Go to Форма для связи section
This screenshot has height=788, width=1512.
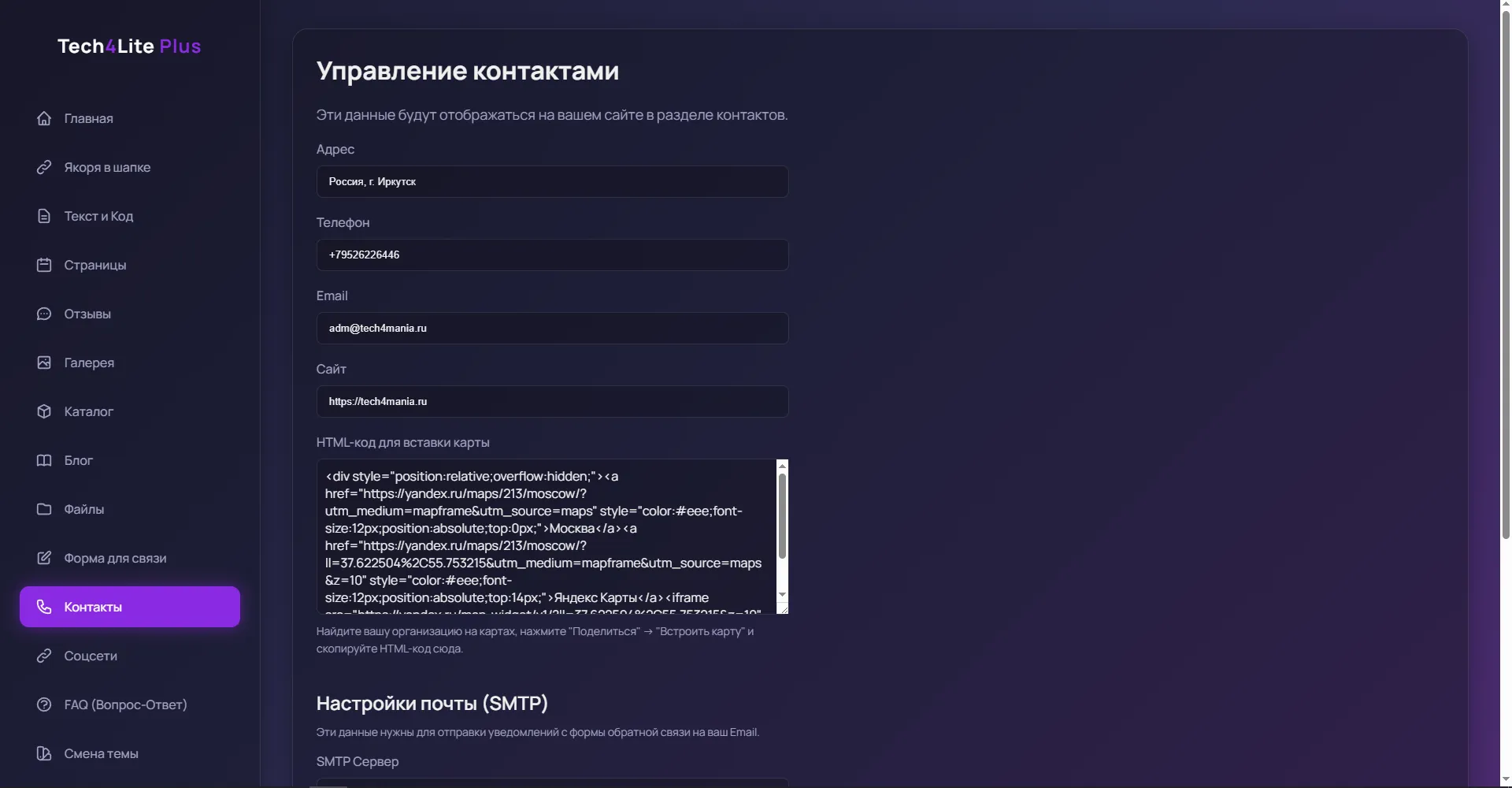tap(115, 558)
